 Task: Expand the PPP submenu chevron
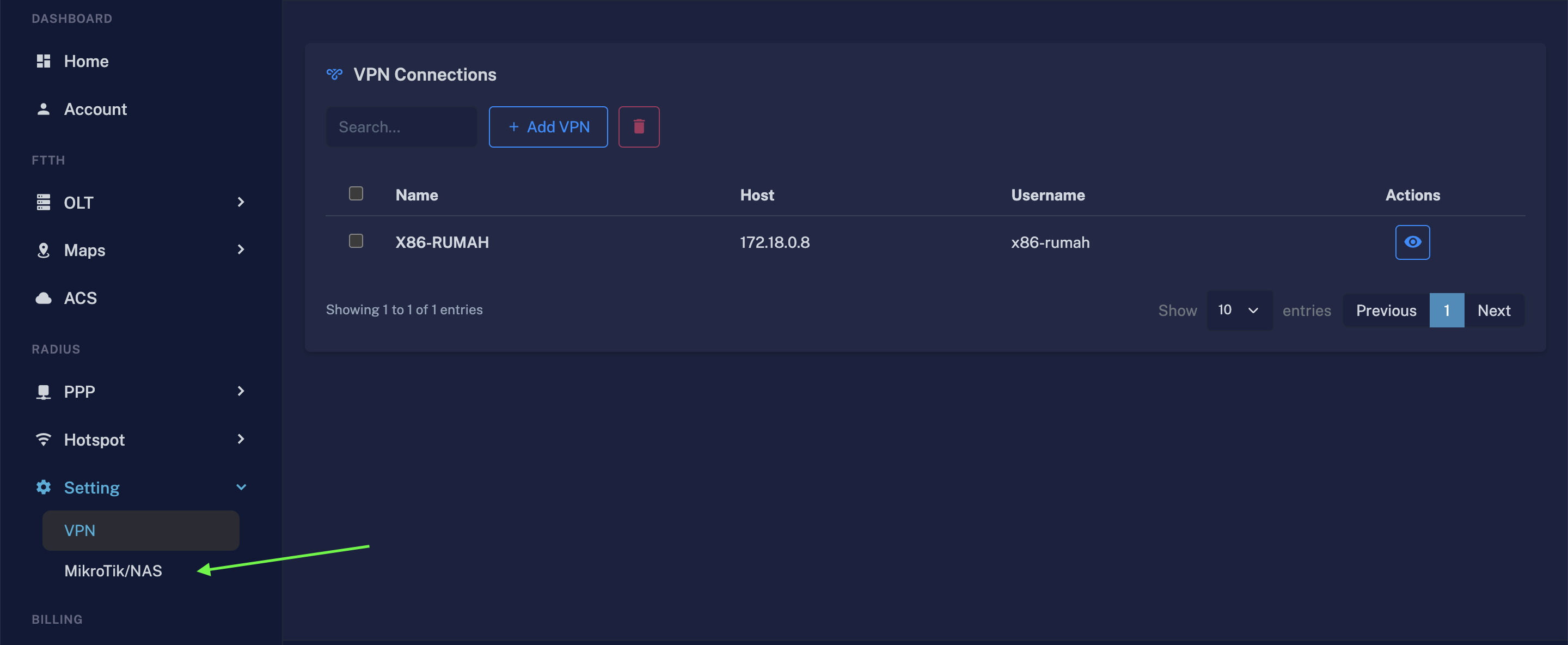click(241, 391)
